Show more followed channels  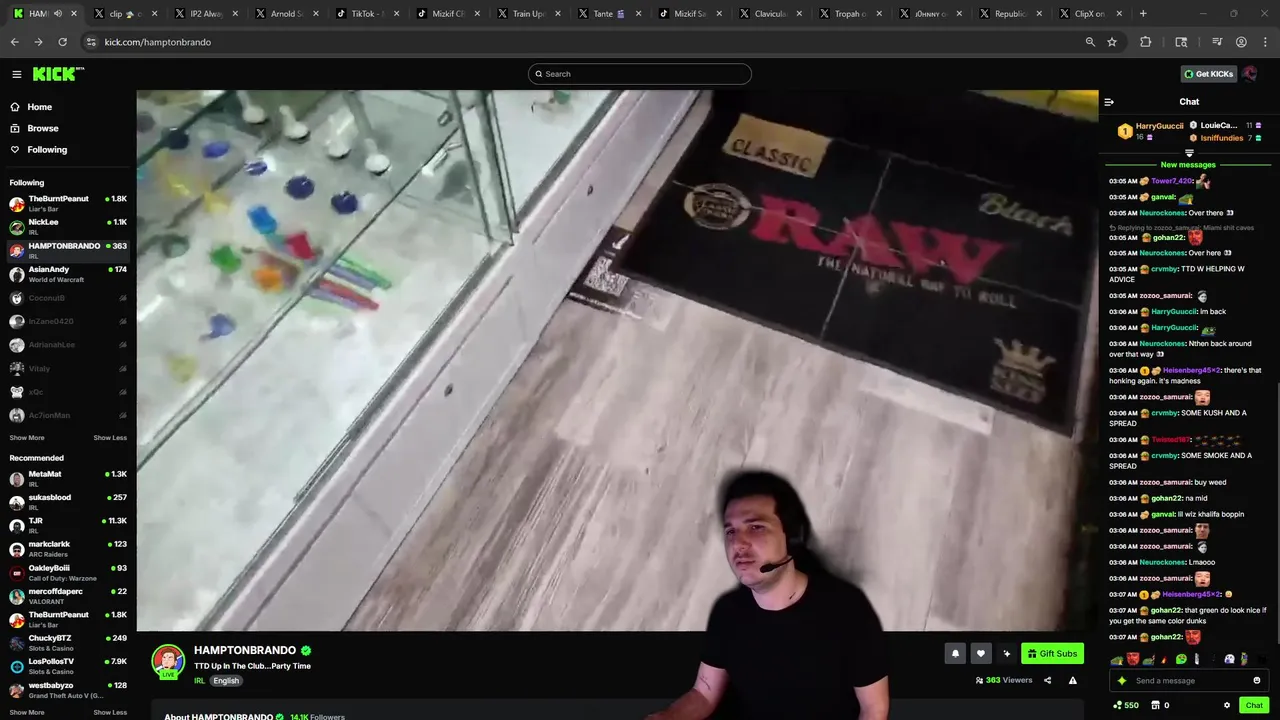[27, 438]
